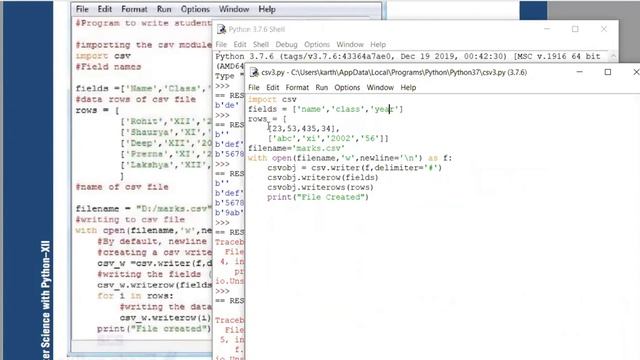Image resolution: width=640 pixels, height=360 pixels.
Task: Open Debug menu in Python Shell window
Action: click(286, 44)
